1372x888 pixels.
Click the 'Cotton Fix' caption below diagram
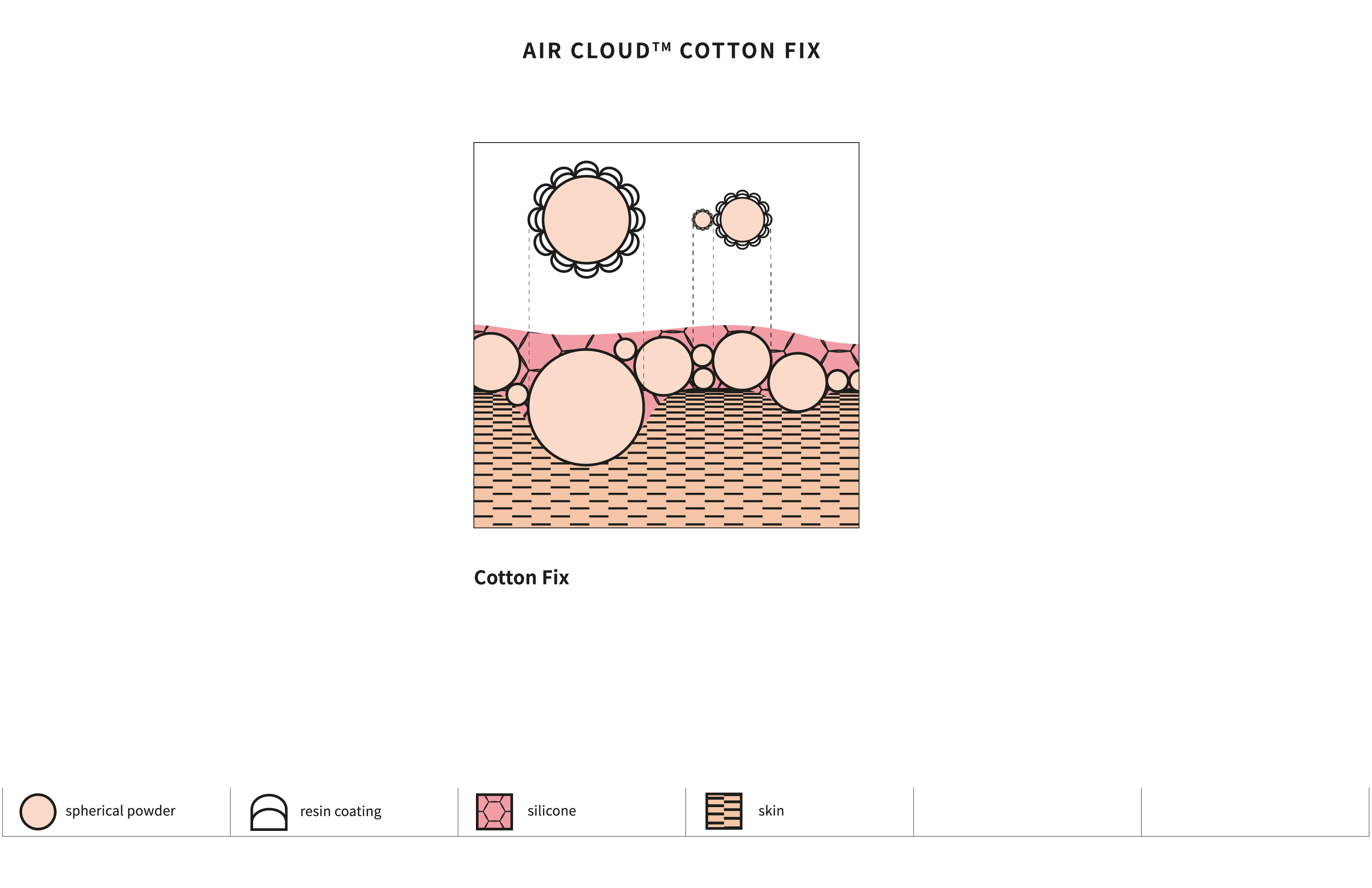click(521, 577)
